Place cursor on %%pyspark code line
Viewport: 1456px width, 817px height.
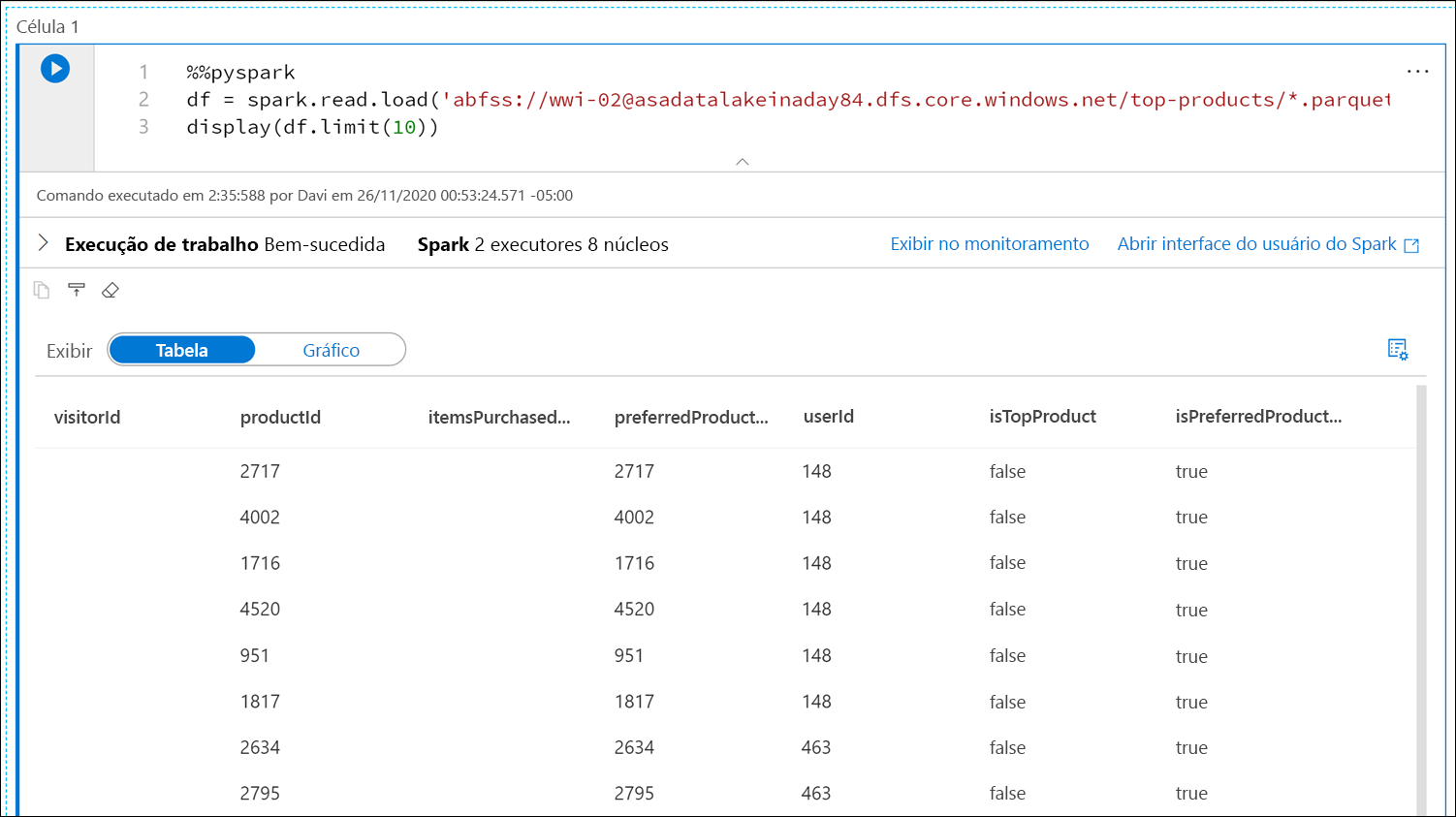point(240,73)
